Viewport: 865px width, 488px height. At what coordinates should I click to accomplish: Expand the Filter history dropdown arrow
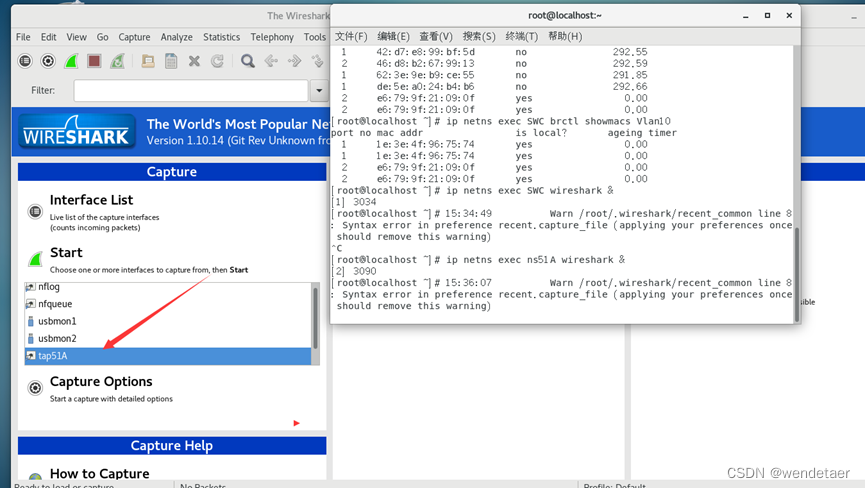(x=319, y=90)
